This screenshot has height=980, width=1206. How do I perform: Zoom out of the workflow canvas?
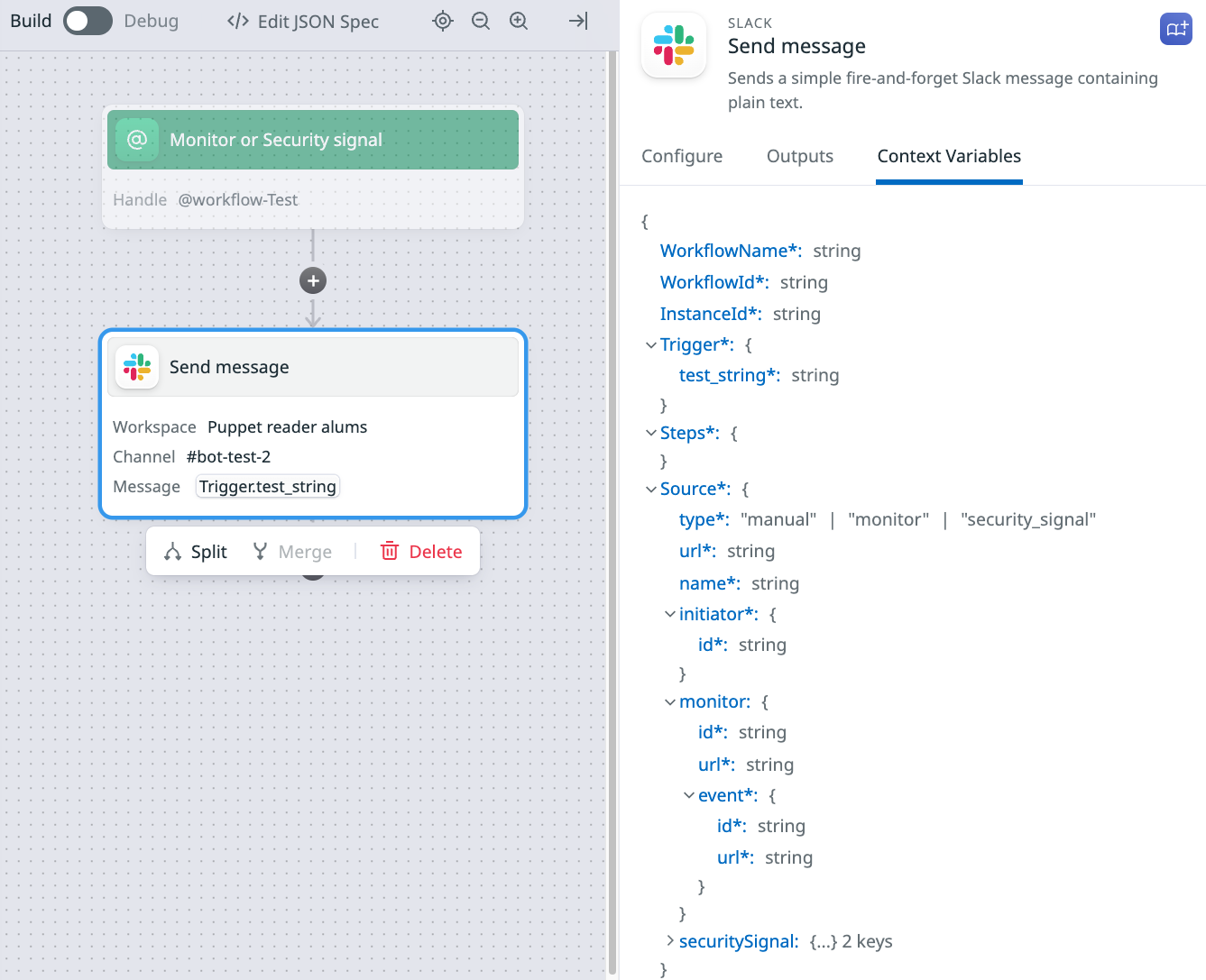click(481, 21)
